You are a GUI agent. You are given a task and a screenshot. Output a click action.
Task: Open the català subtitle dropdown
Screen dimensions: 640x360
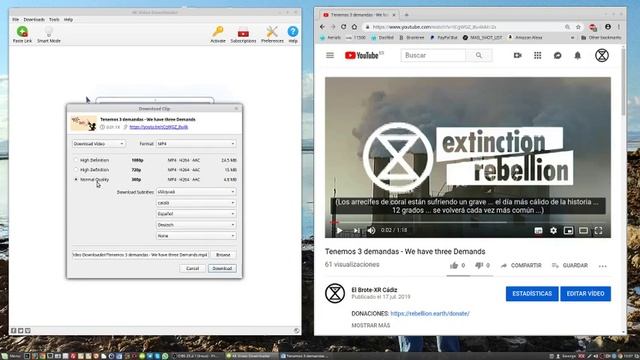(196, 203)
